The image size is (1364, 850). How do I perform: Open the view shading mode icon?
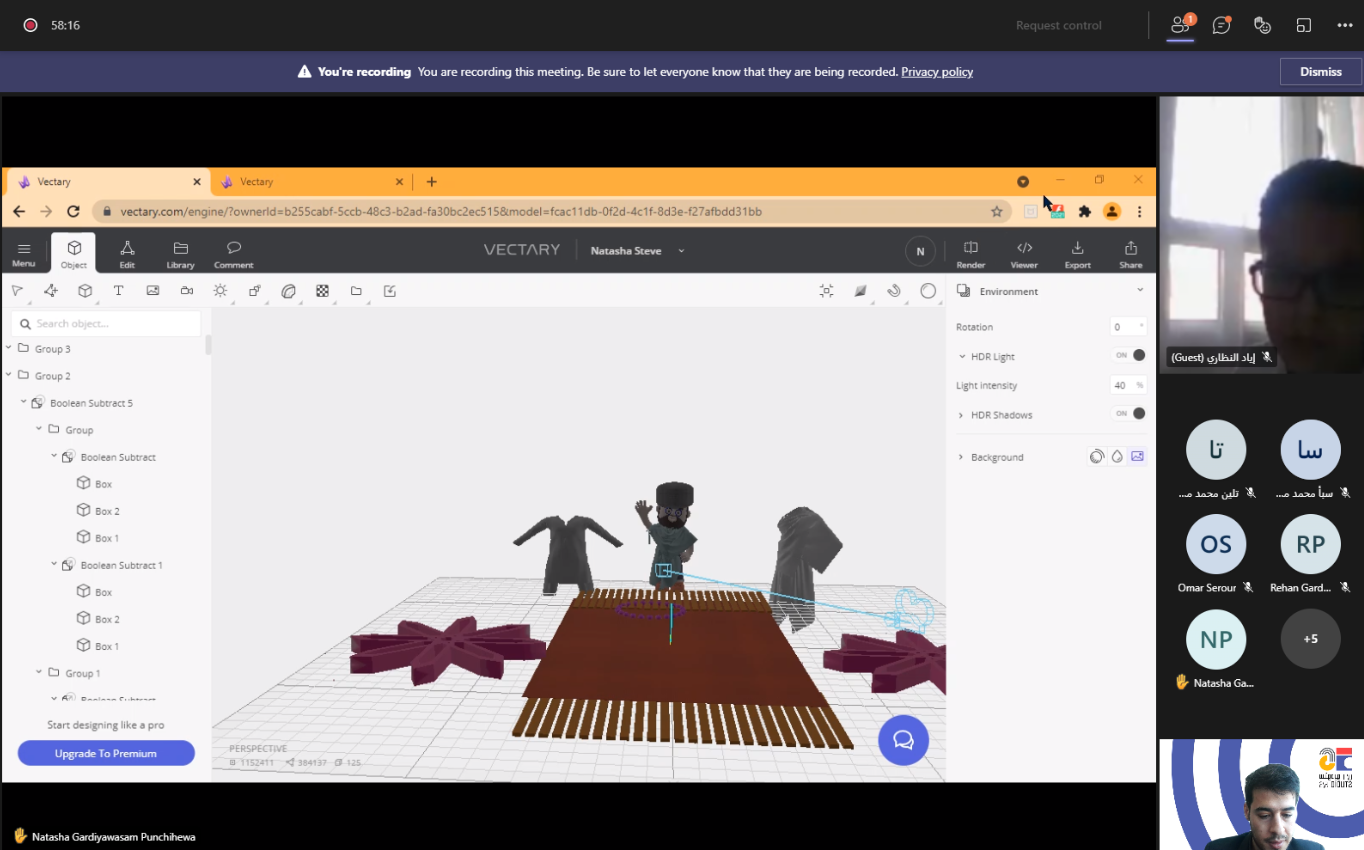click(860, 291)
